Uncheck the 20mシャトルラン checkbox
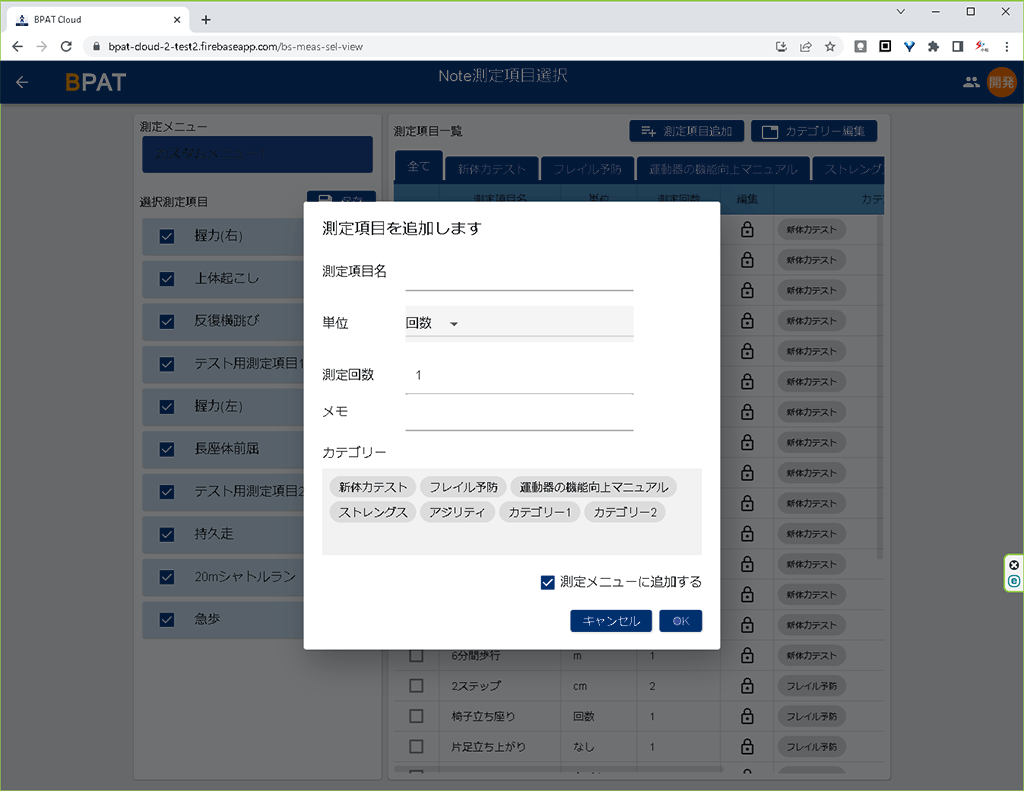Screen dimensions: 1024x791 click(x=166, y=577)
